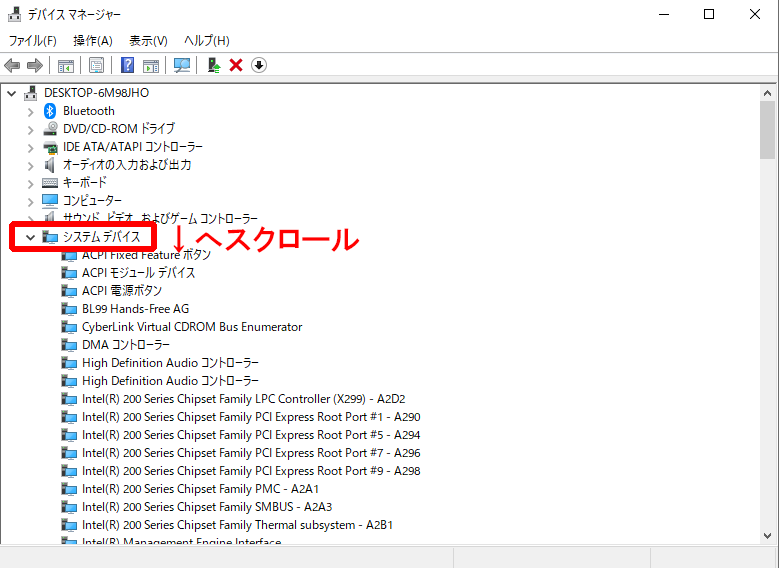Expand the Bluetooth category
The width and height of the screenshot is (779, 568).
[x=30, y=112]
